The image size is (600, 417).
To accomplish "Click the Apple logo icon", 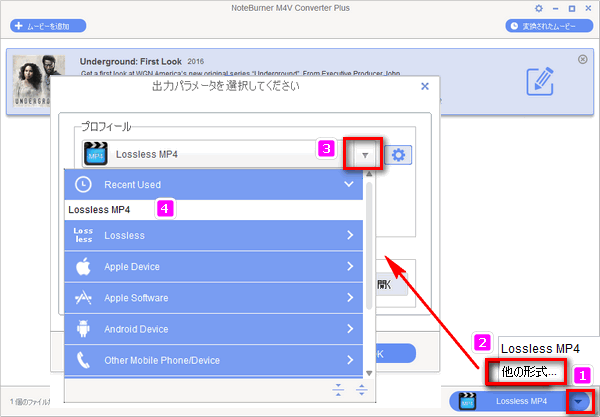I will click(x=83, y=266).
